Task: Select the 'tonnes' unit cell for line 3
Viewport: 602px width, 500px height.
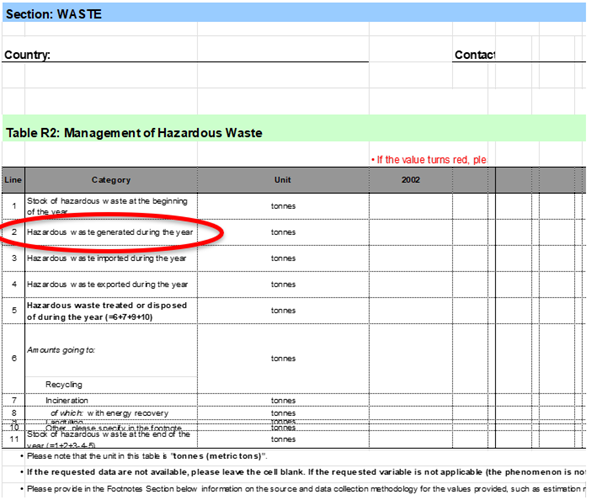Action: tap(283, 258)
